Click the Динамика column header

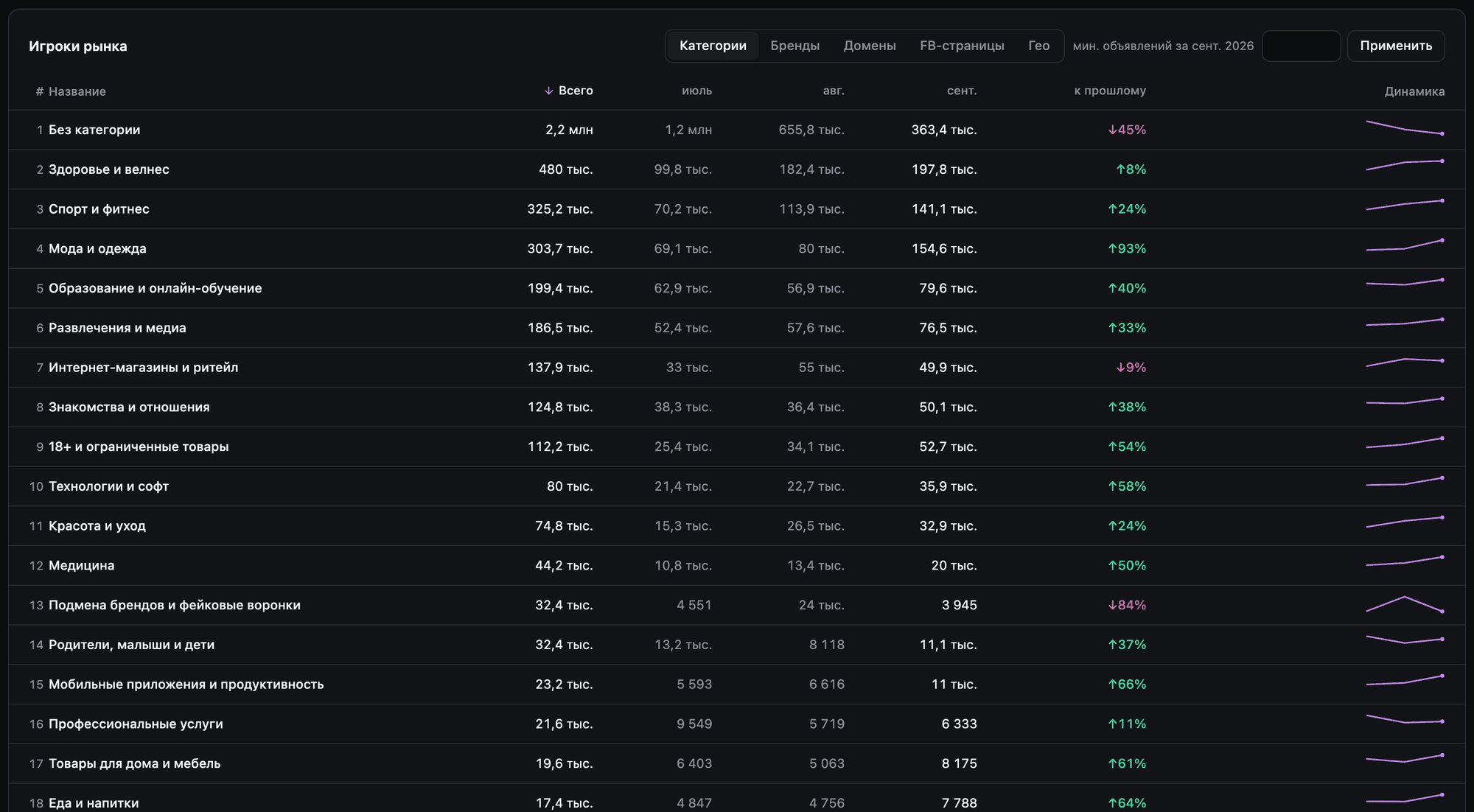[1414, 91]
